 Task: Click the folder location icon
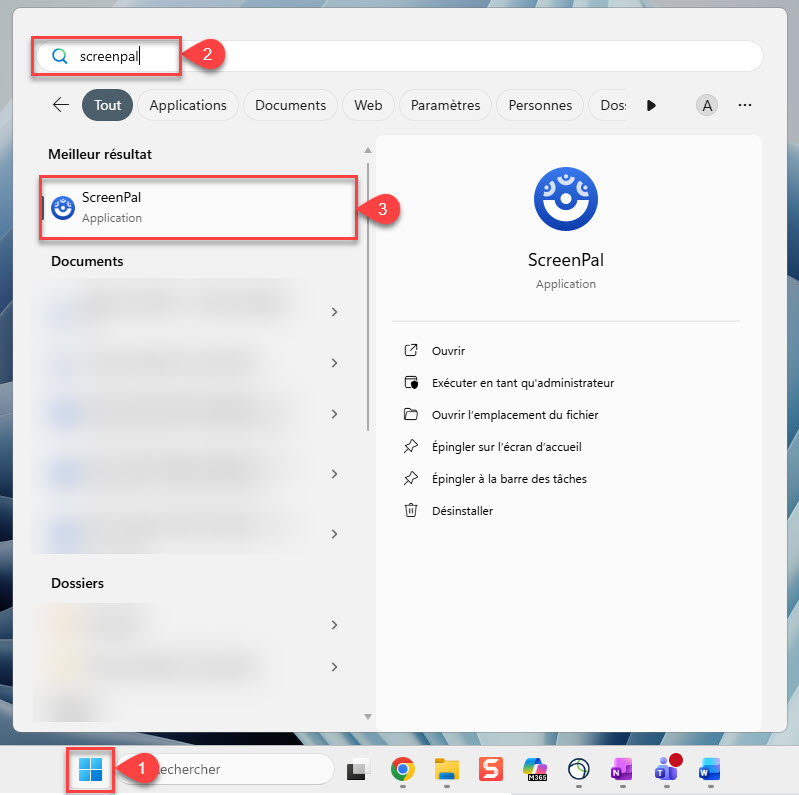(x=411, y=414)
